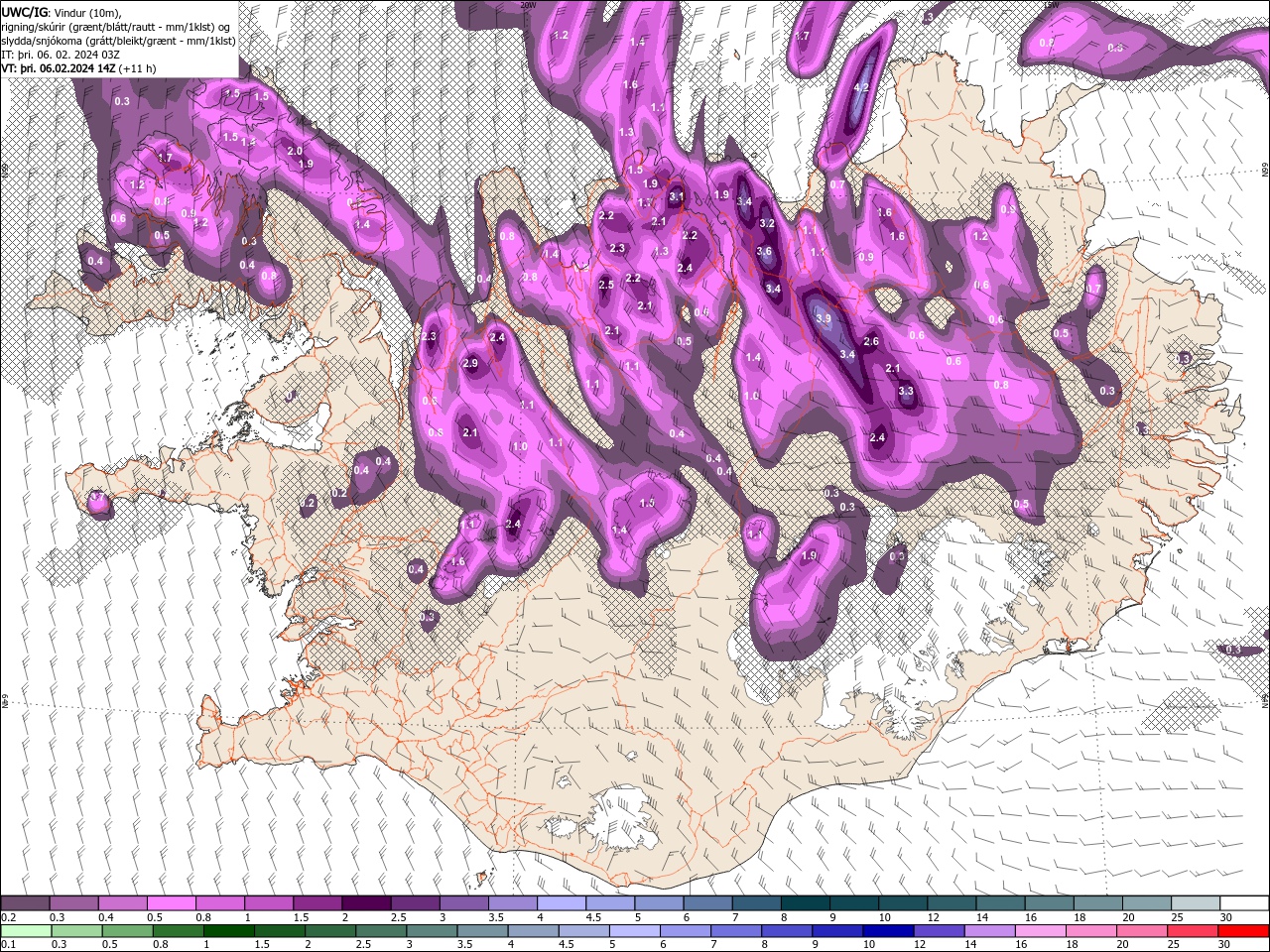1270x952 pixels.
Task: Select the upper scale swatch starting at 0.2
Action: click(25, 903)
